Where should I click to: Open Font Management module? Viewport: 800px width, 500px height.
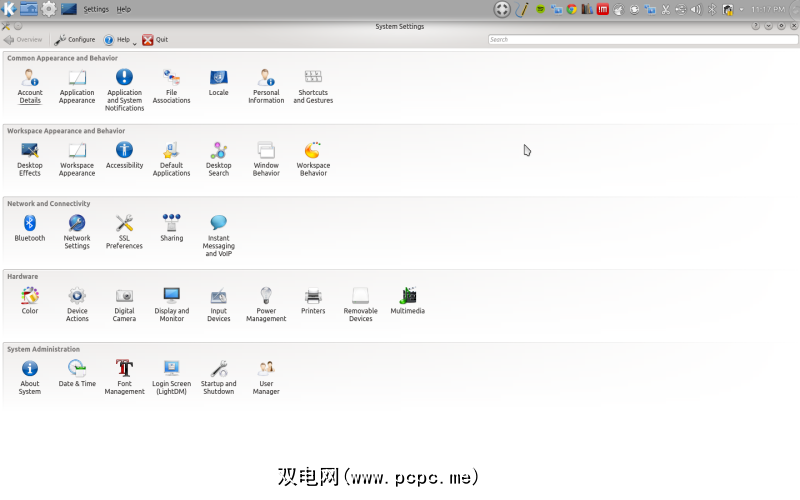tap(124, 378)
